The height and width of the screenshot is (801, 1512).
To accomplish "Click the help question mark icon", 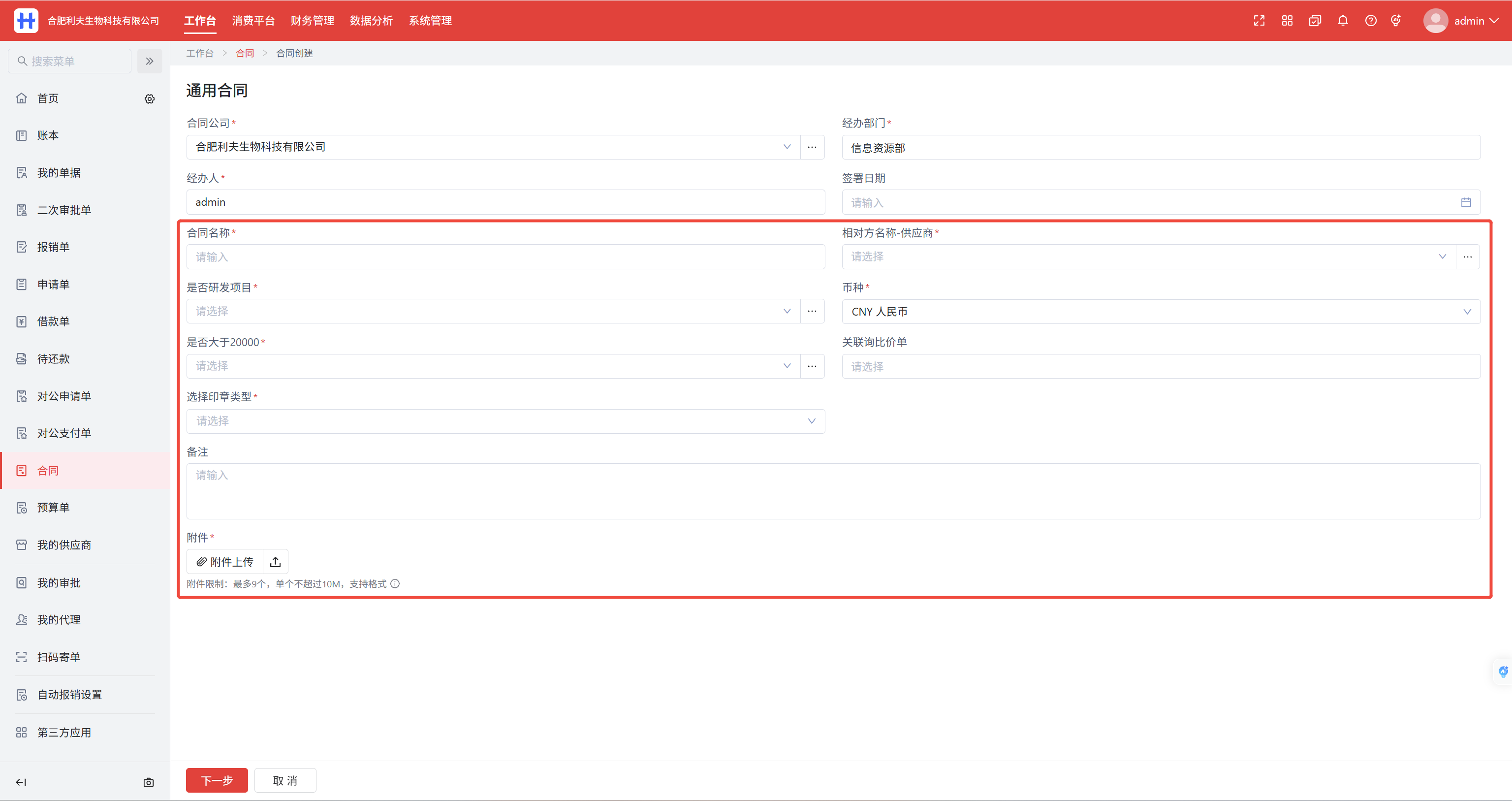I will pos(1371,21).
